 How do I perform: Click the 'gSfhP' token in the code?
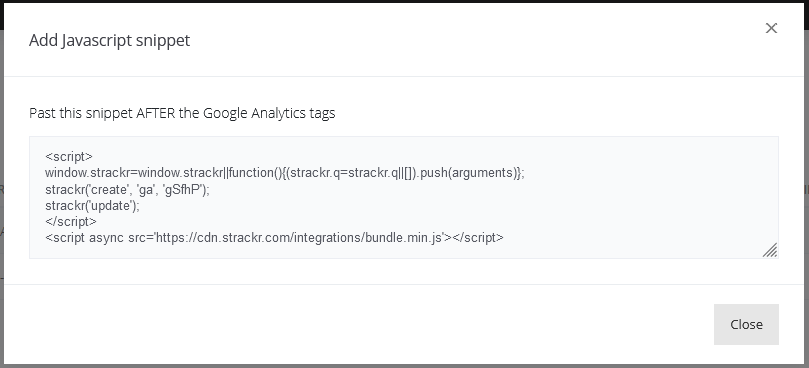[184, 189]
